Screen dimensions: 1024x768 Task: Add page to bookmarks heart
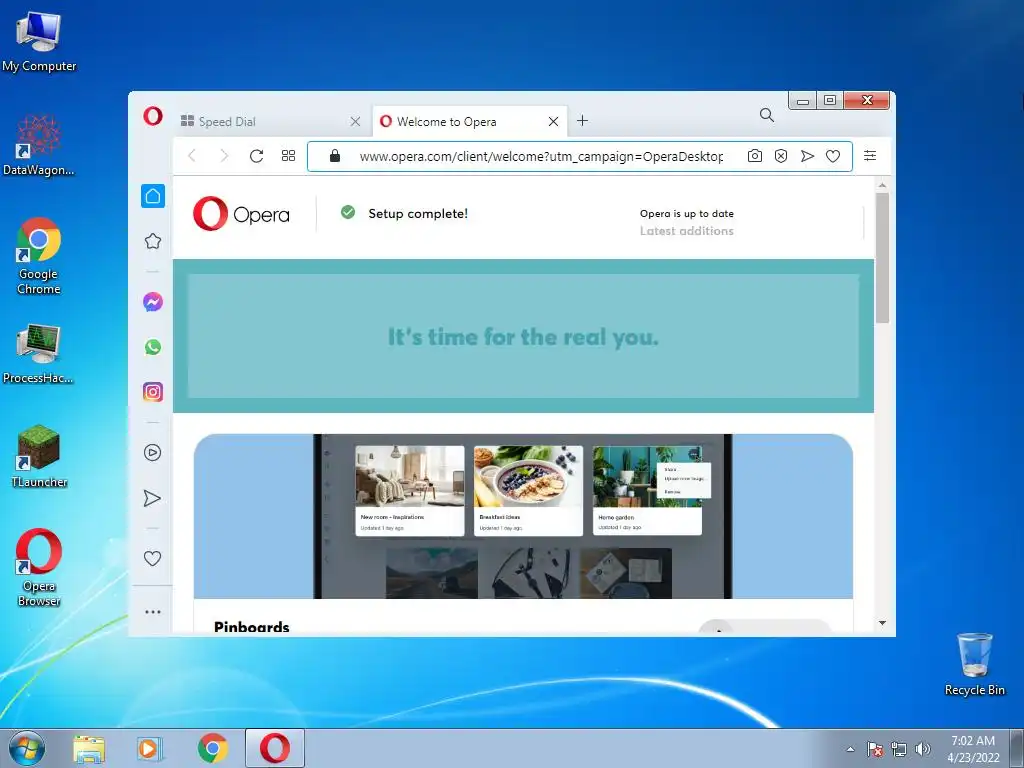833,156
